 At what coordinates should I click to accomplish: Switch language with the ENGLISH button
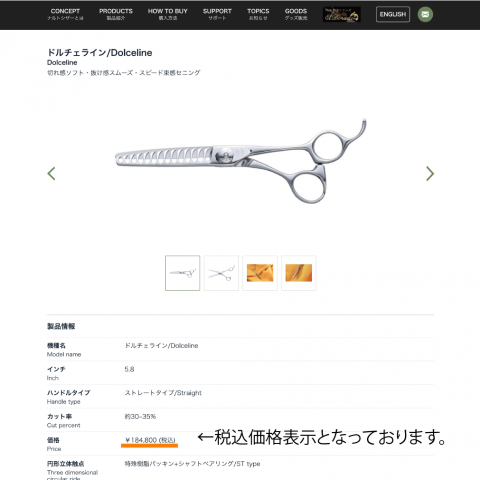[393, 14]
